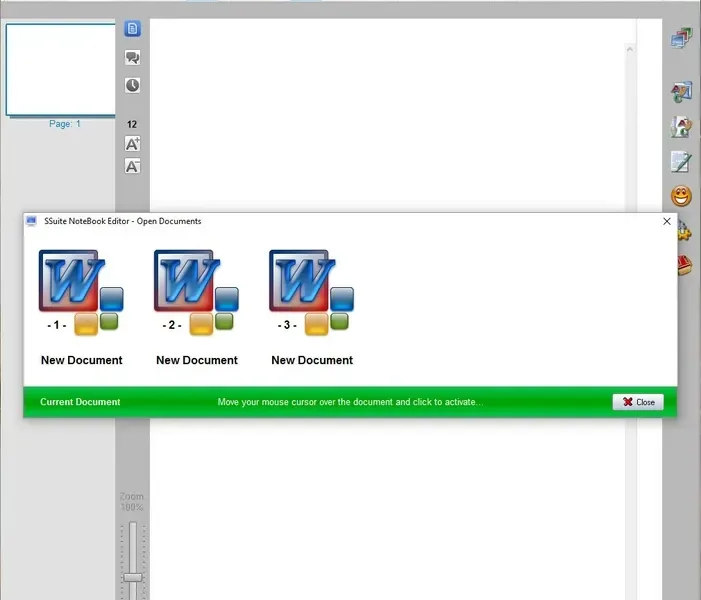Open the stacked windows icon
The width and height of the screenshot is (701, 600).
[681, 38]
